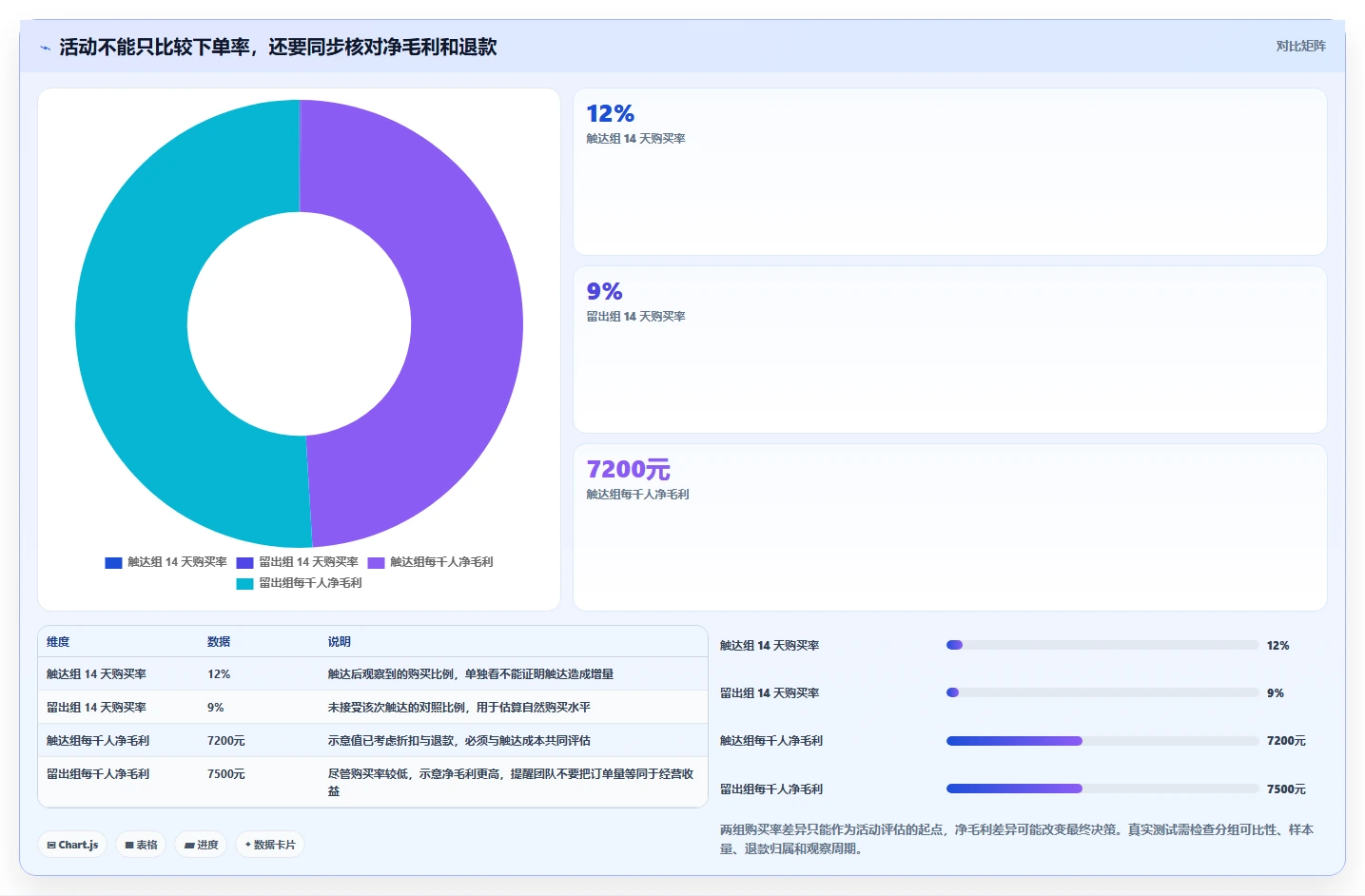Click the 数据 column header
The height and width of the screenshot is (896, 1365).
219,642
